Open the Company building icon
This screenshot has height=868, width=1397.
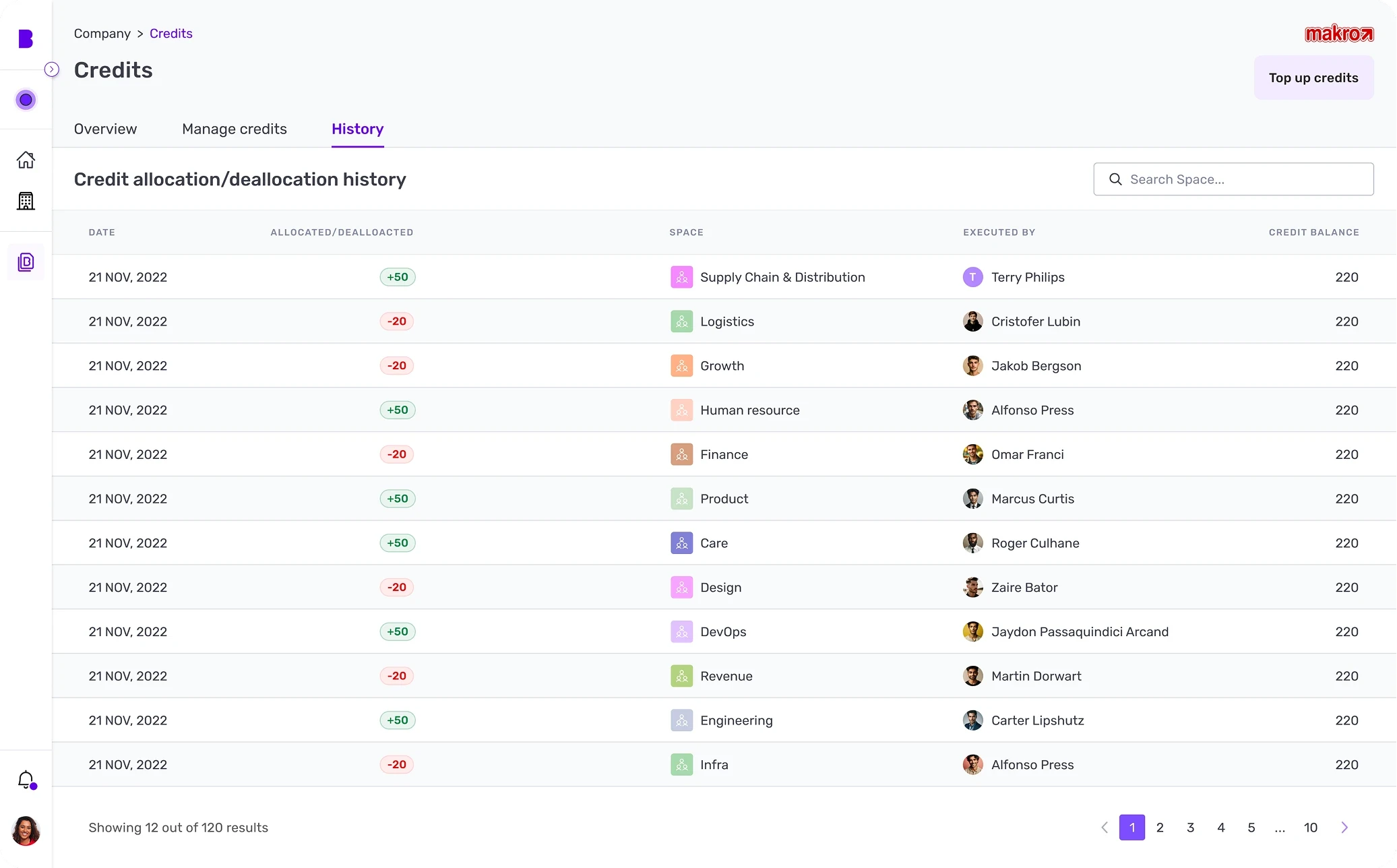[26, 201]
